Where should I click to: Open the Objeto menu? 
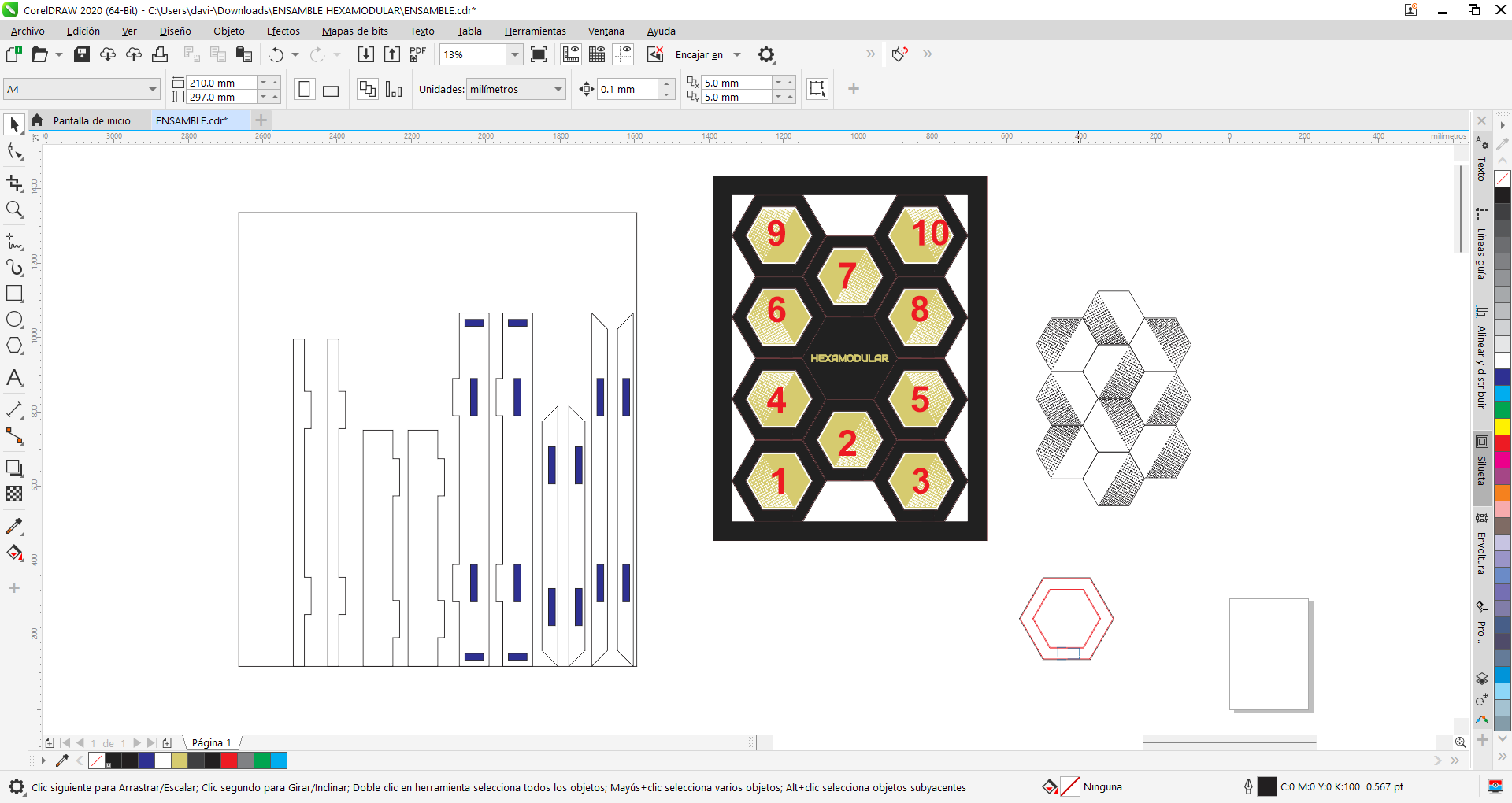click(229, 31)
